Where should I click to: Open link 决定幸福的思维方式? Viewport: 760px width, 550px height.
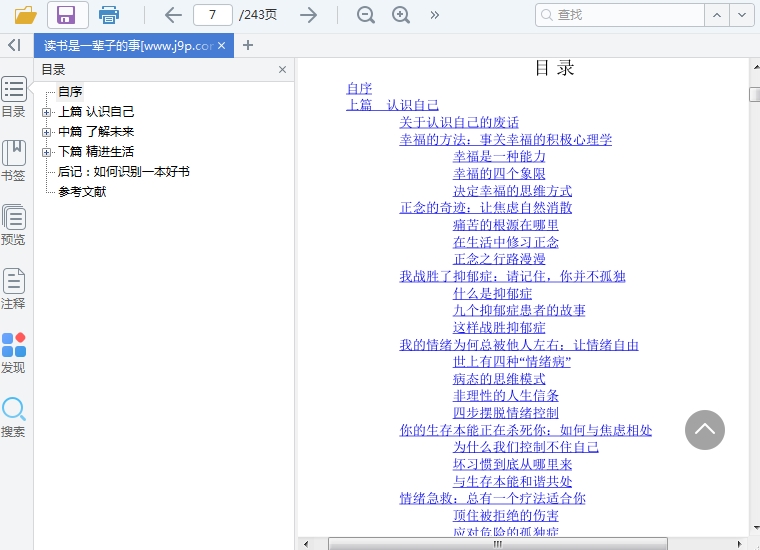point(512,190)
